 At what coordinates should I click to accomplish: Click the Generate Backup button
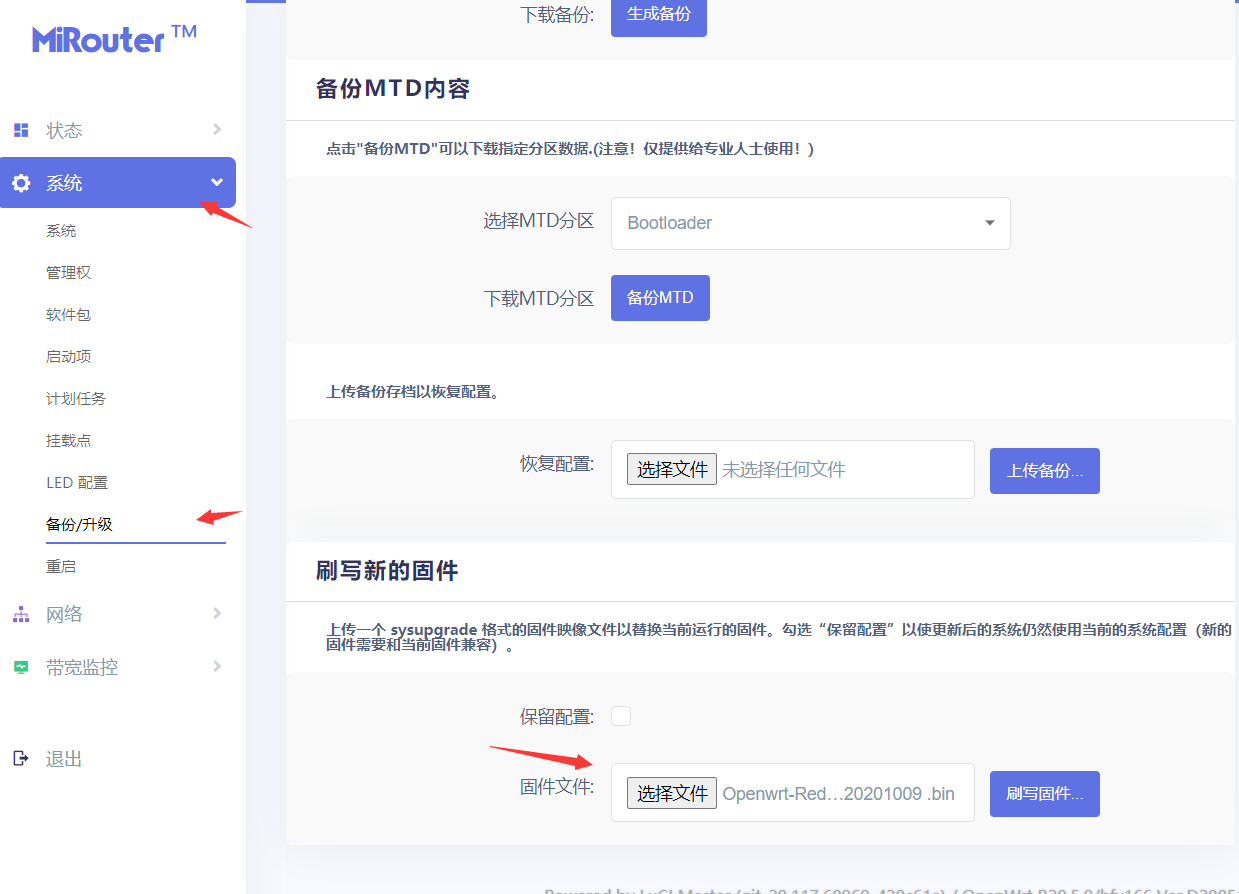coord(658,16)
